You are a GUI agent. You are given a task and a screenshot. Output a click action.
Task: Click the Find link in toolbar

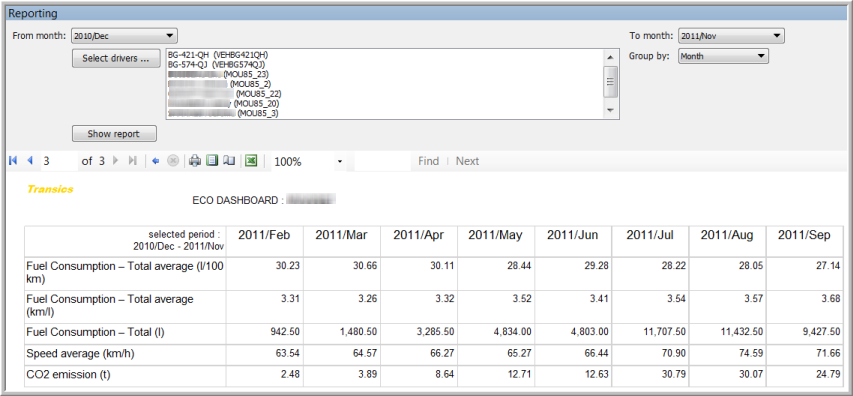[x=429, y=161]
